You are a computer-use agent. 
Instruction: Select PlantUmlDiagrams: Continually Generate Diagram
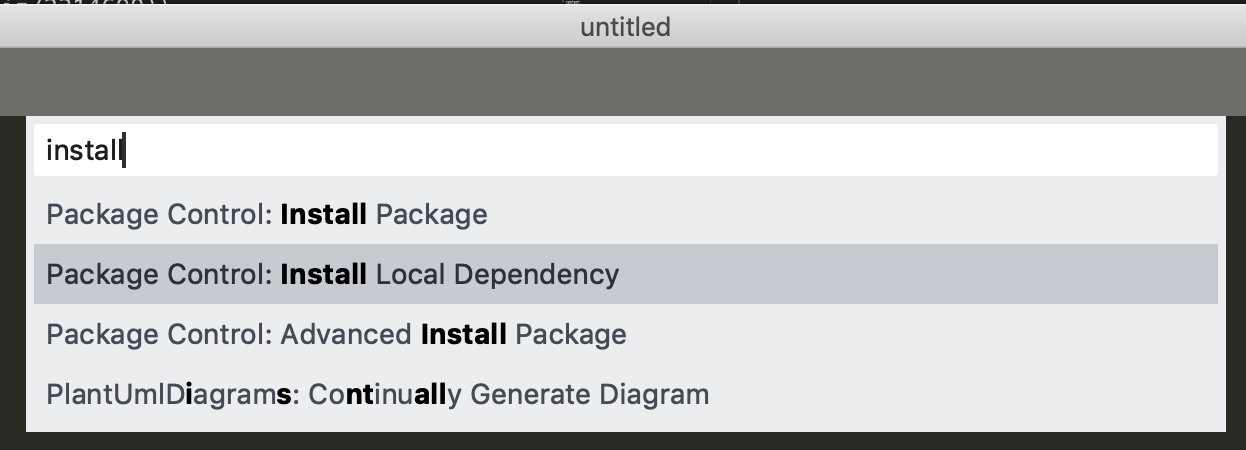coord(377,394)
